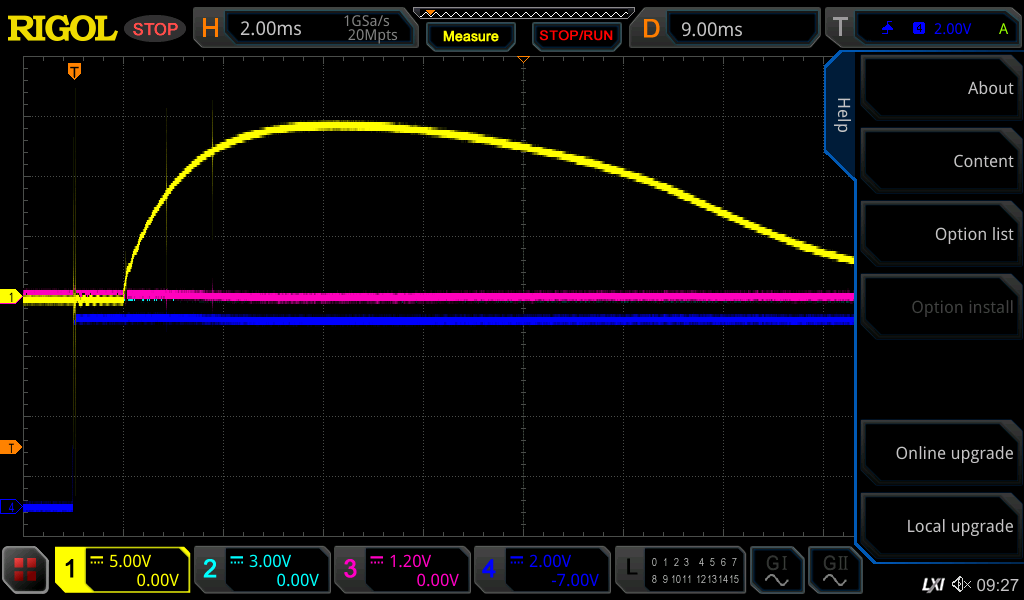
Task: Toggle channel 1 yellow 5.00V label
Action: [122, 570]
